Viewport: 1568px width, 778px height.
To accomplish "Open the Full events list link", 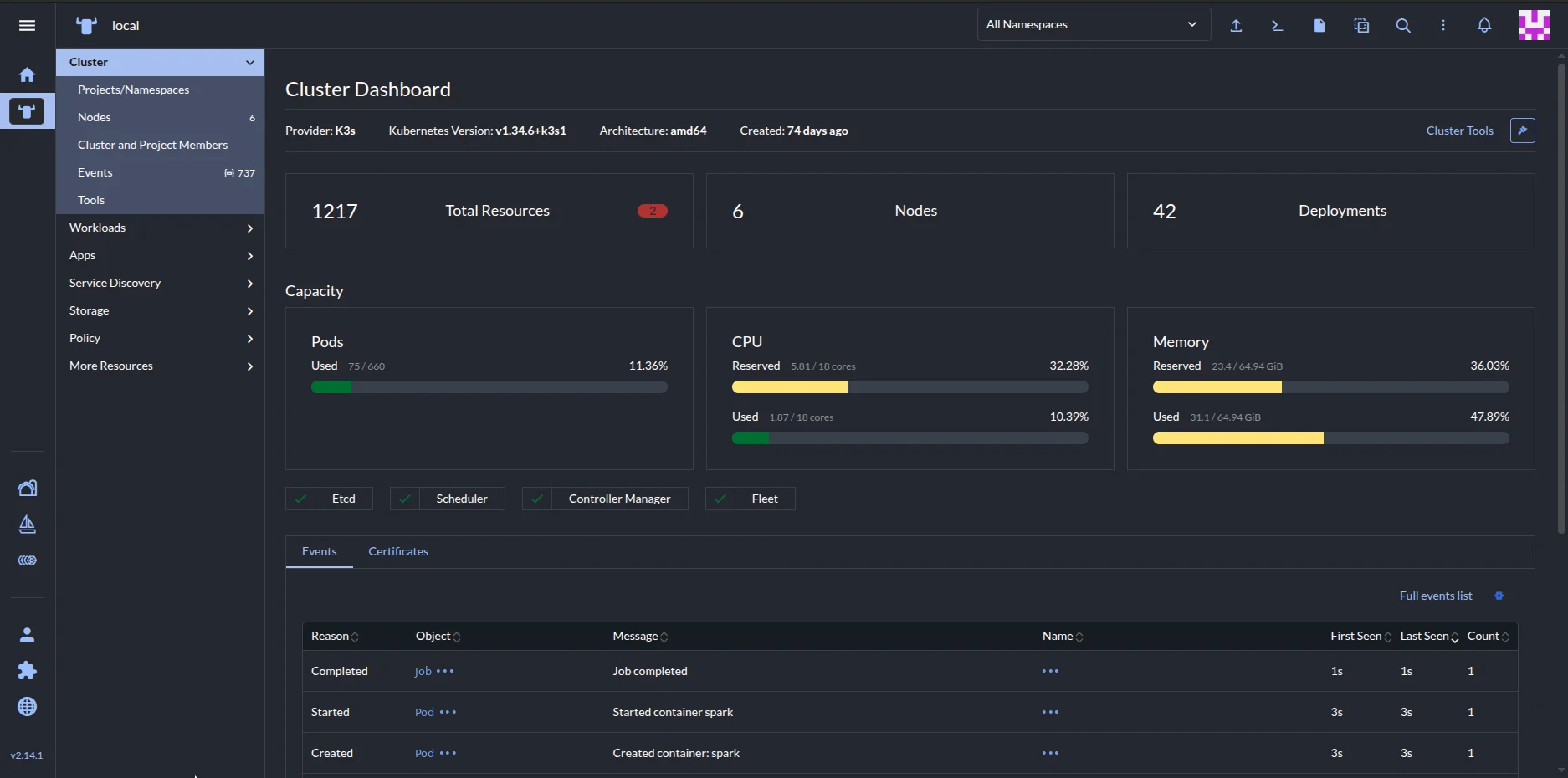I will pyautogui.click(x=1436, y=596).
